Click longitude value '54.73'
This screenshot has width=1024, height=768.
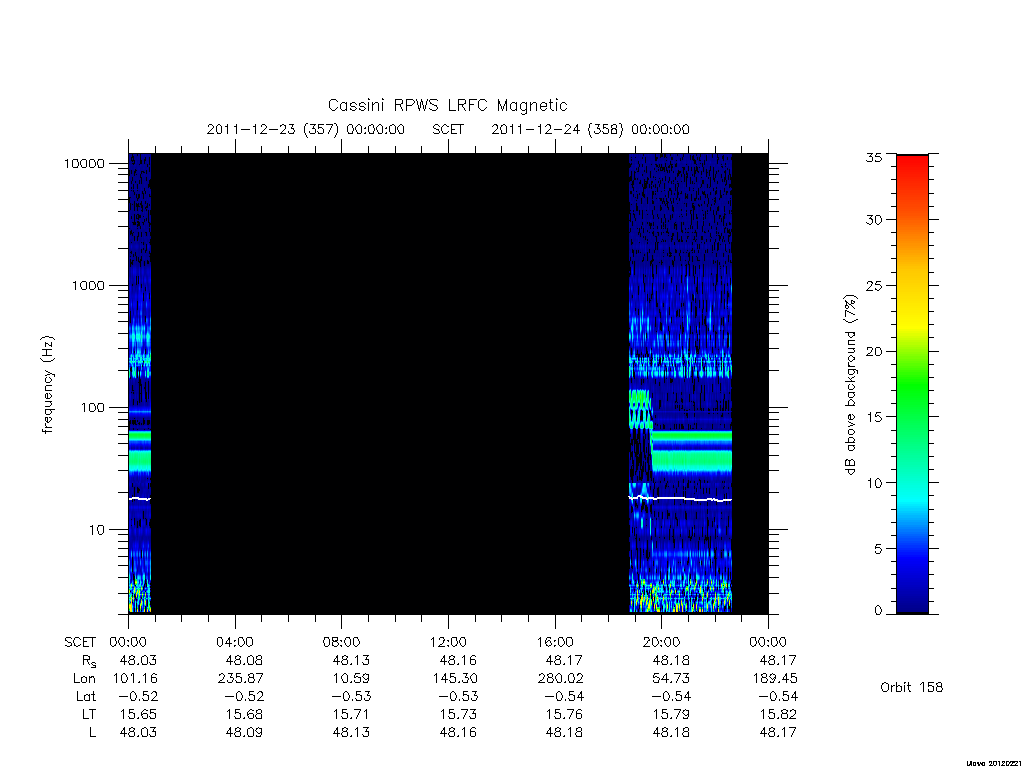[x=671, y=678]
